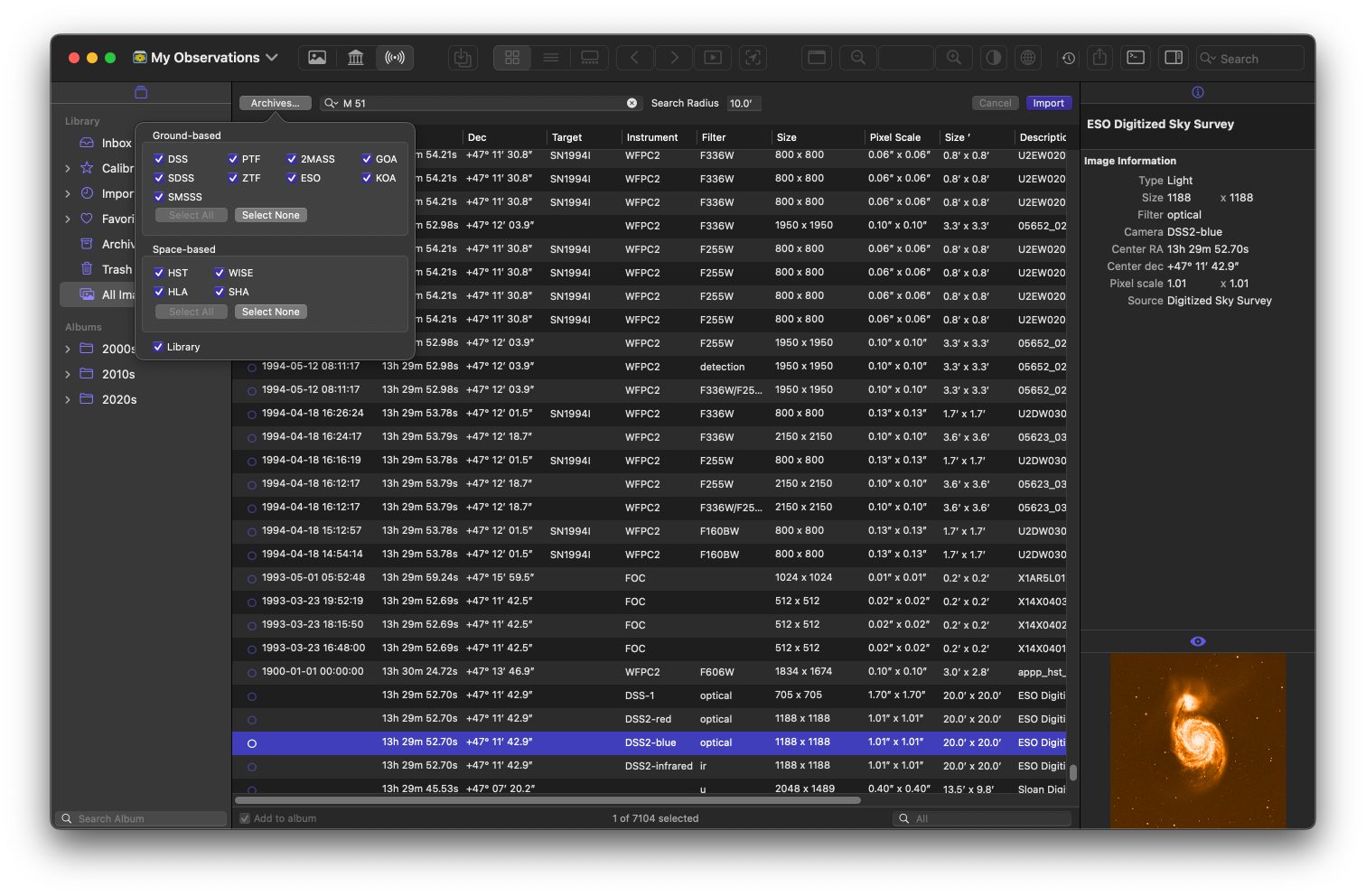Toggle the eye icon above preview image
The width and height of the screenshot is (1366, 896).
pyautogui.click(x=1198, y=641)
